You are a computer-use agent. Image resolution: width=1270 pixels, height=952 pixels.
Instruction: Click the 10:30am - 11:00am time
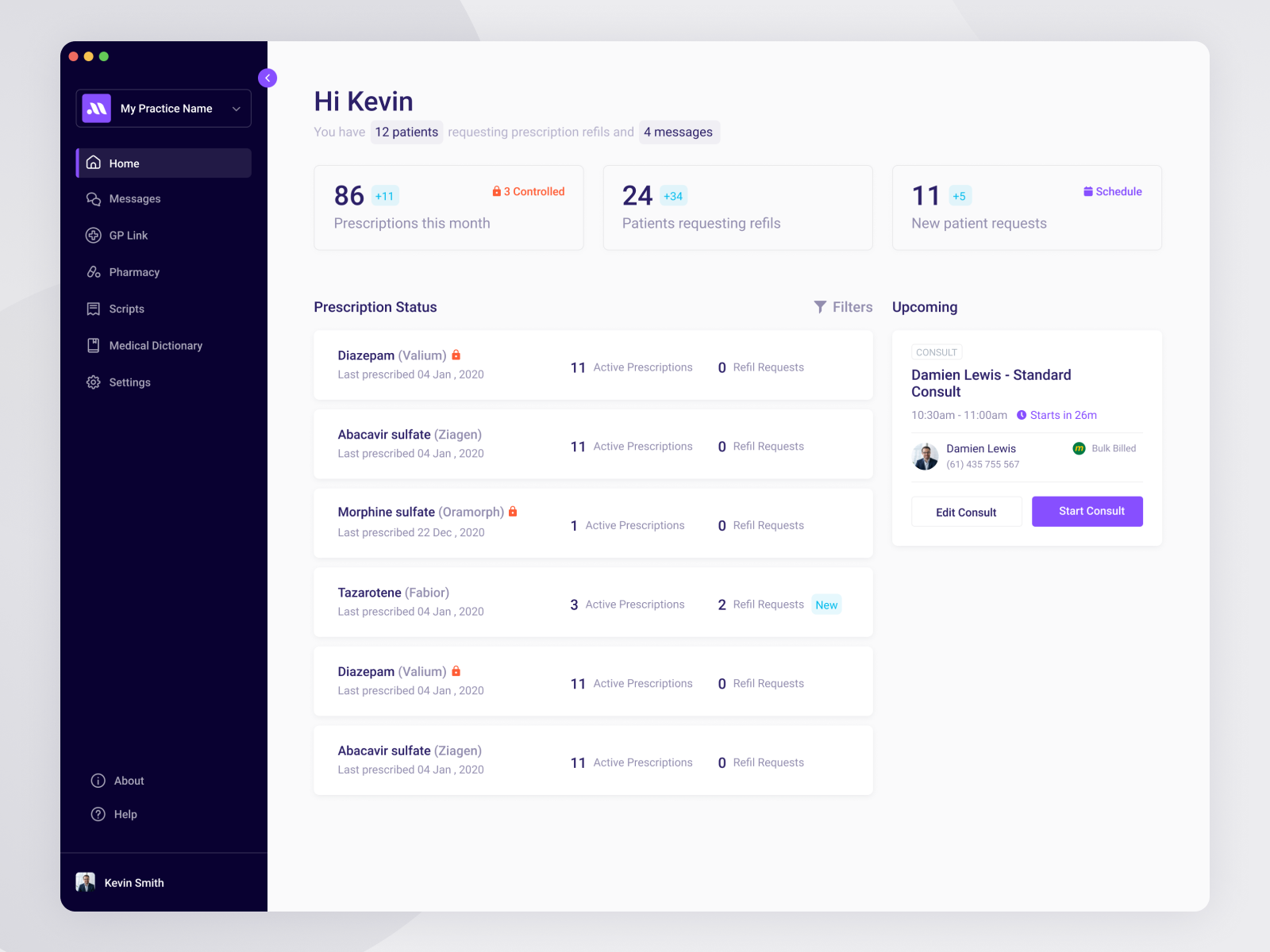click(959, 415)
